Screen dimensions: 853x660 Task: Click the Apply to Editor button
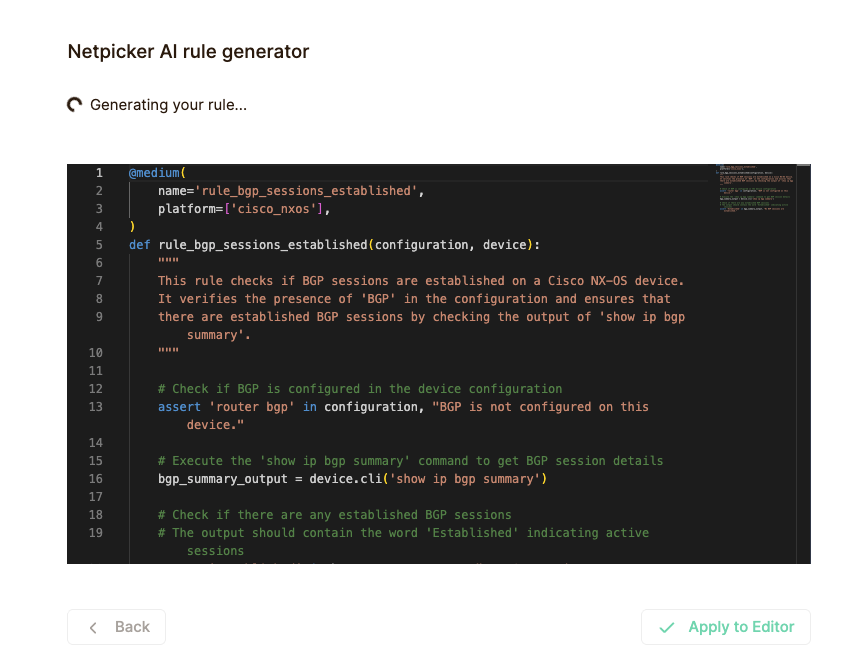tap(725, 627)
